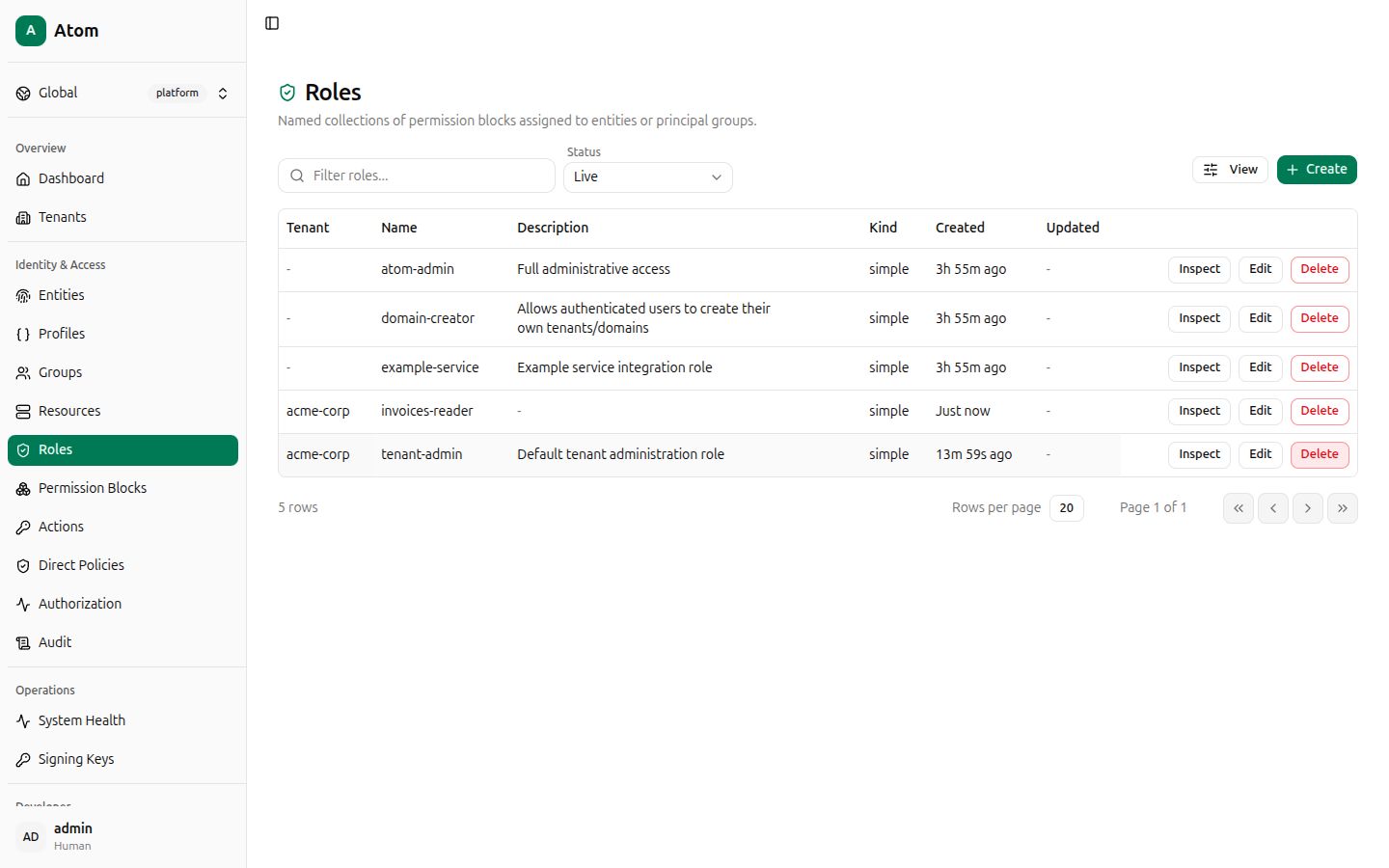Inspect the example-service role
Screen dimensions: 1389x868
(1199, 368)
